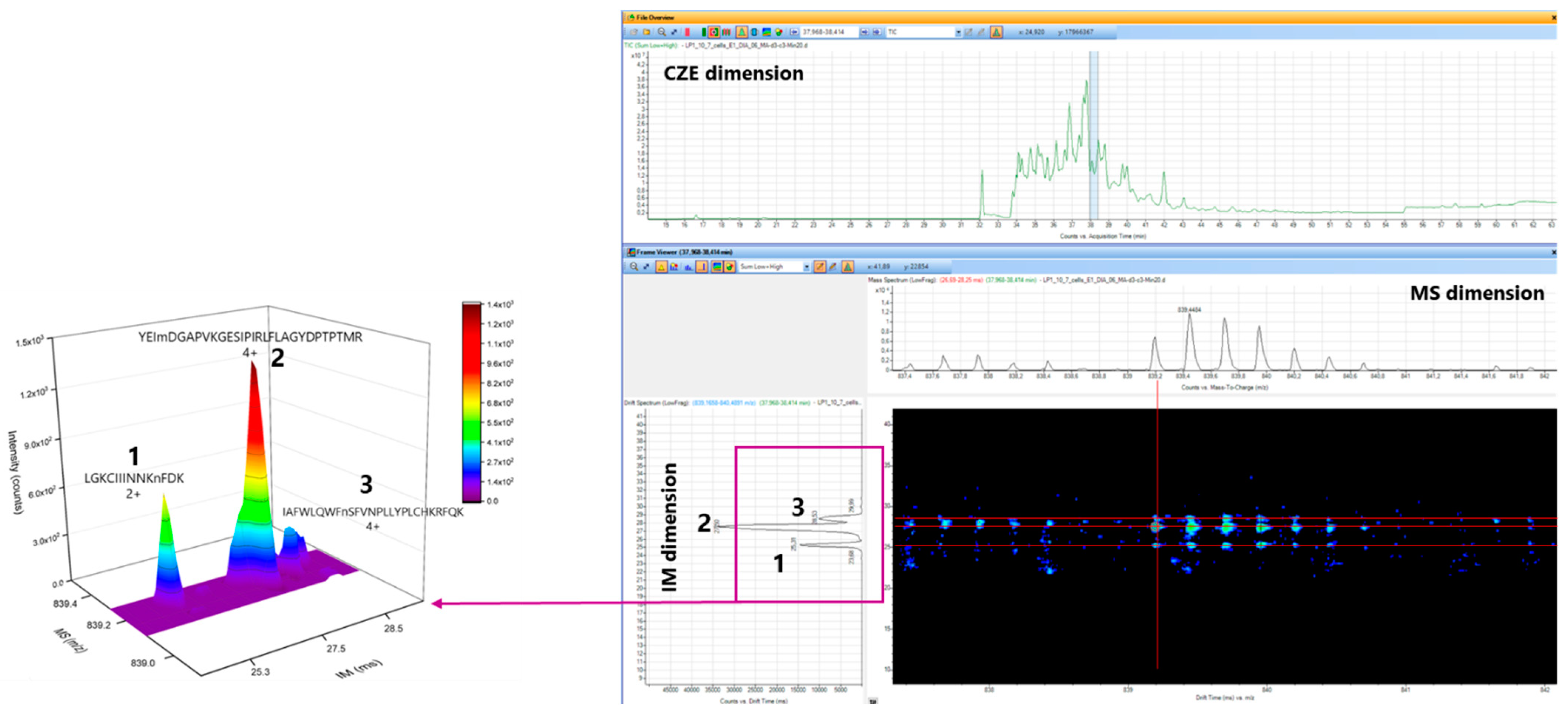The width and height of the screenshot is (1568, 716).
Task: Click Frame Viewer magnifier zoom icon
Action: coord(634,267)
